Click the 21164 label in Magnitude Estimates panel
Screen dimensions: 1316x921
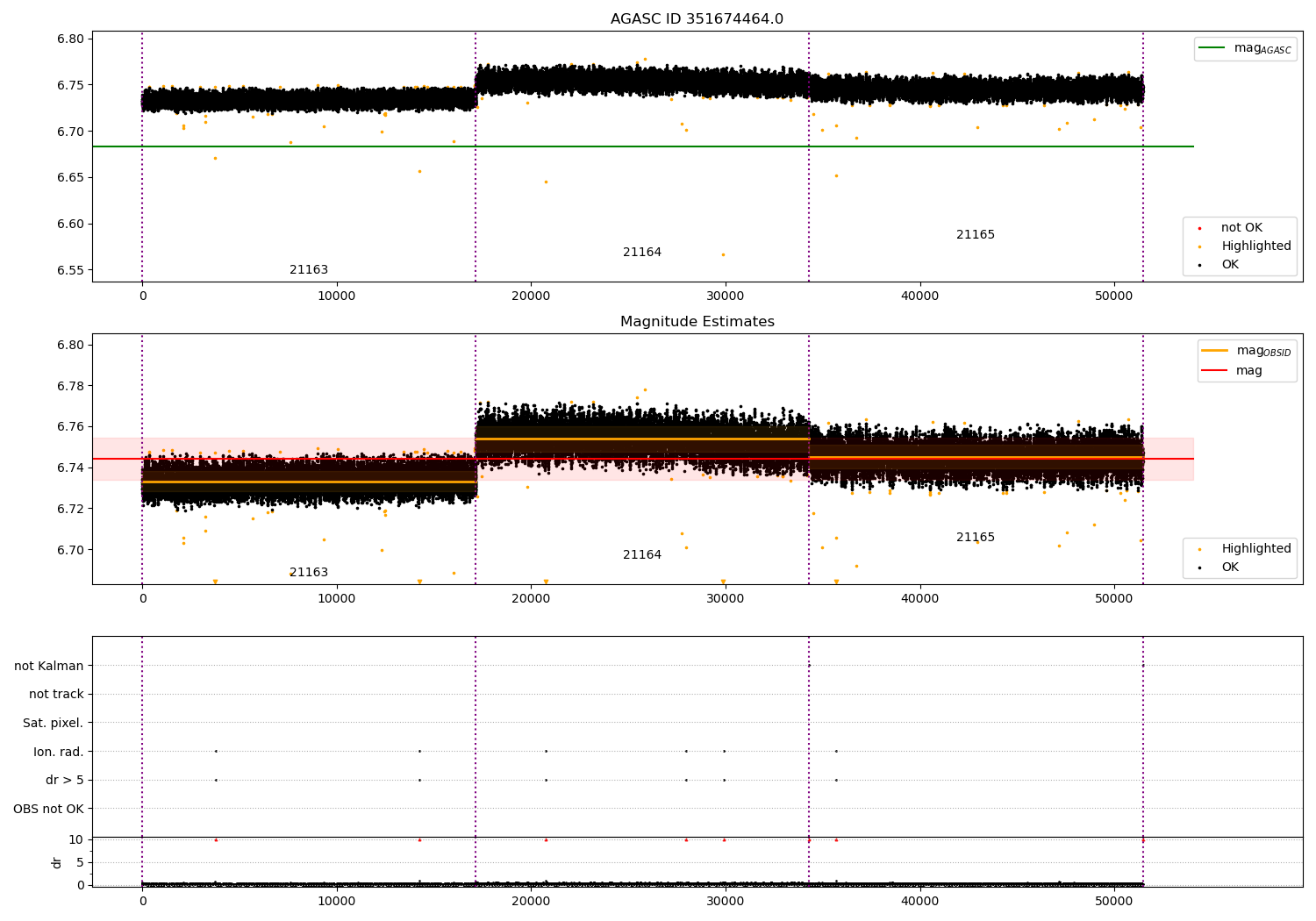point(642,555)
